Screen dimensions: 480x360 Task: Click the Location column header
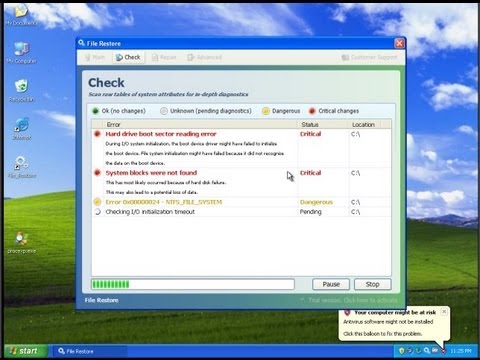(x=365, y=125)
